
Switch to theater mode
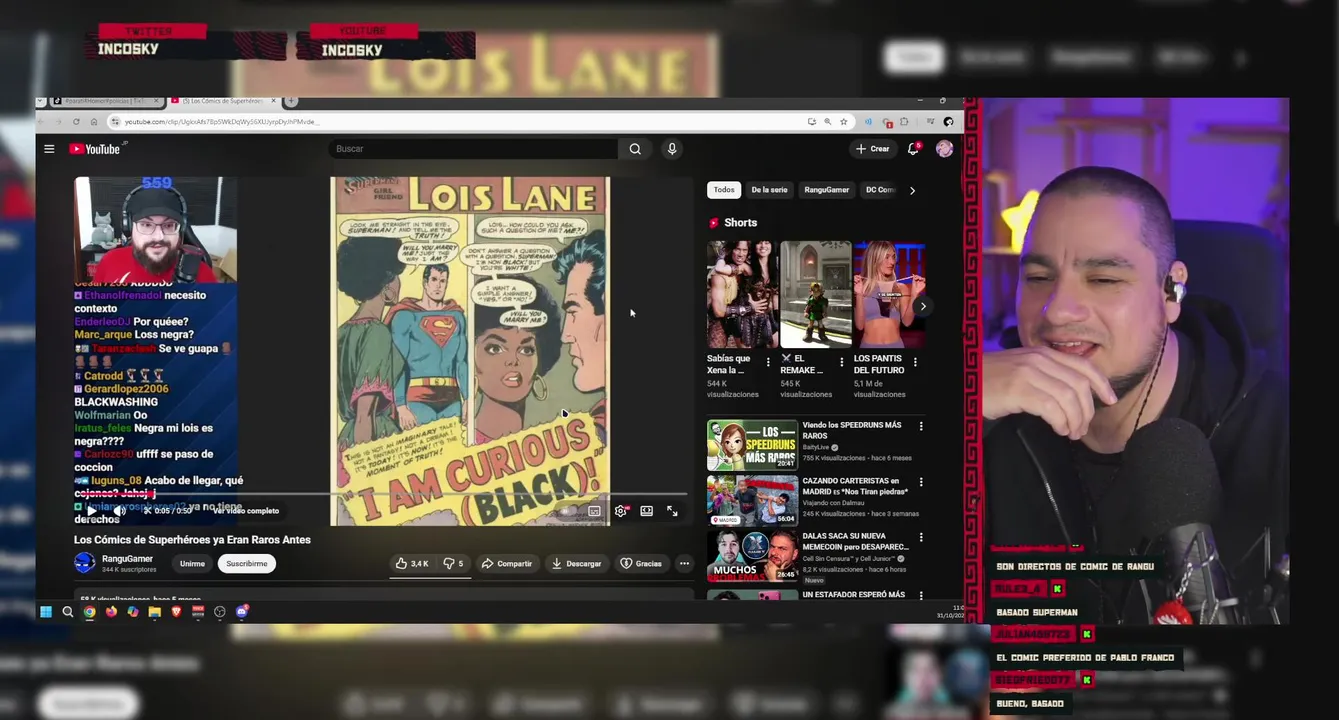pyautogui.click(x=647, y=511)
